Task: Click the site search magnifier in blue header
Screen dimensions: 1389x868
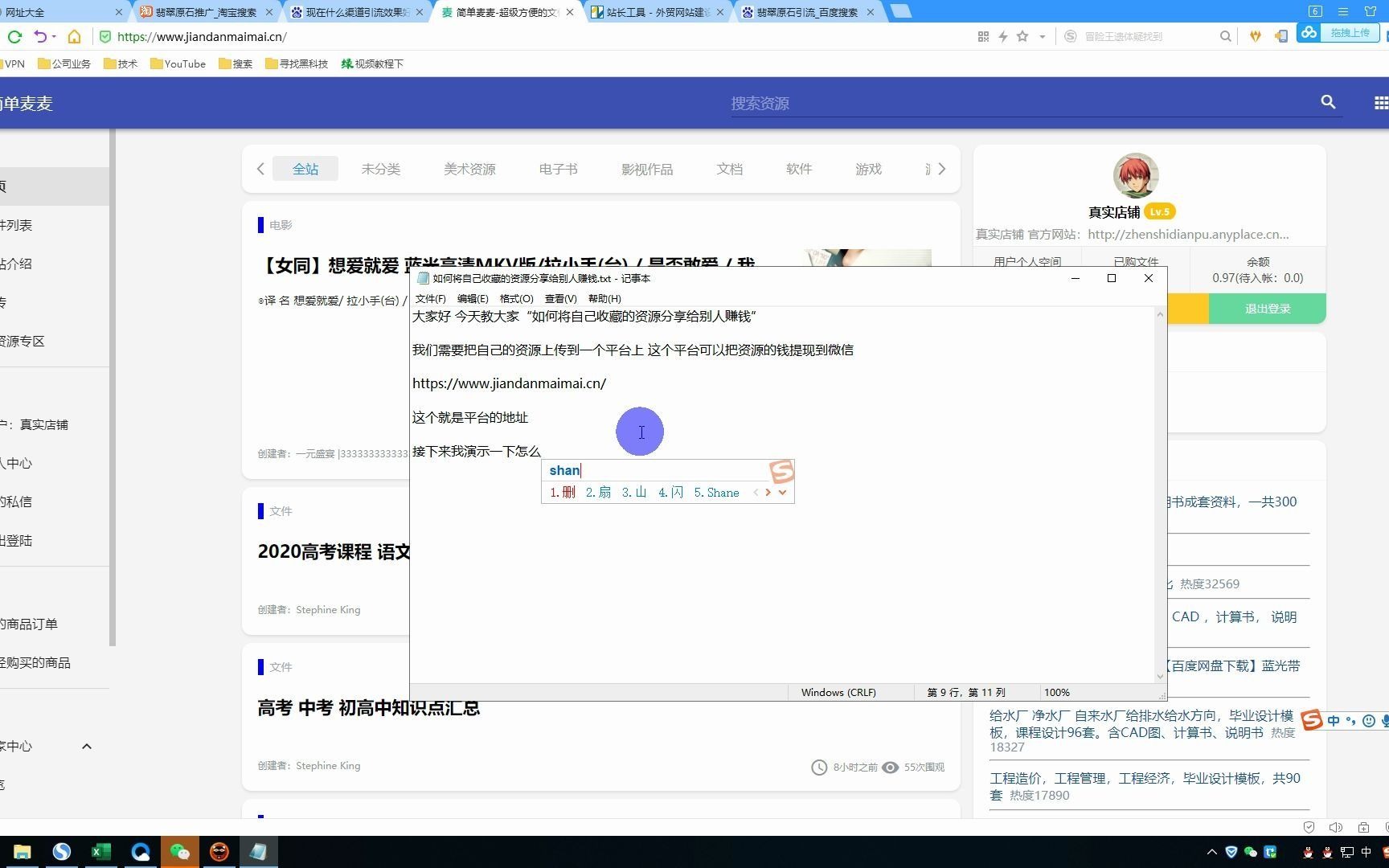Action: coord(1328,102)
